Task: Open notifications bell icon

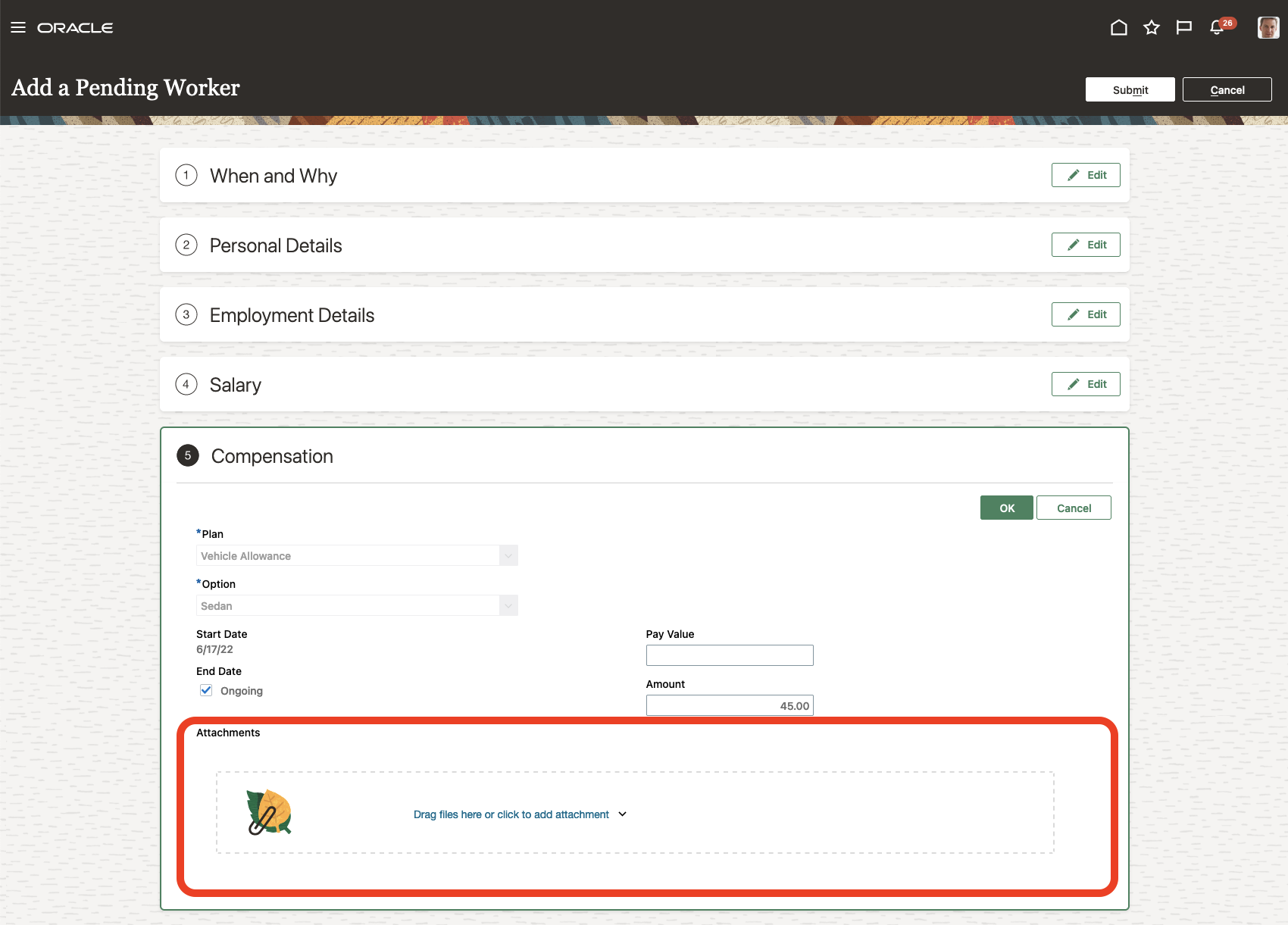Action: pos(1217,28)
